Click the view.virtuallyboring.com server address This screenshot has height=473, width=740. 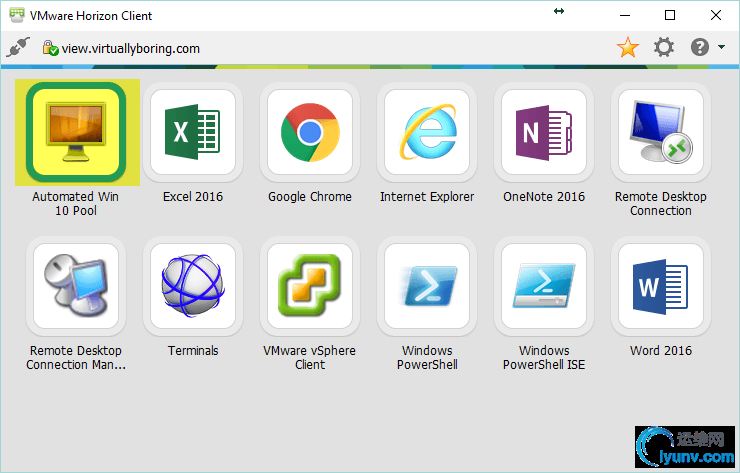(131, 49)
